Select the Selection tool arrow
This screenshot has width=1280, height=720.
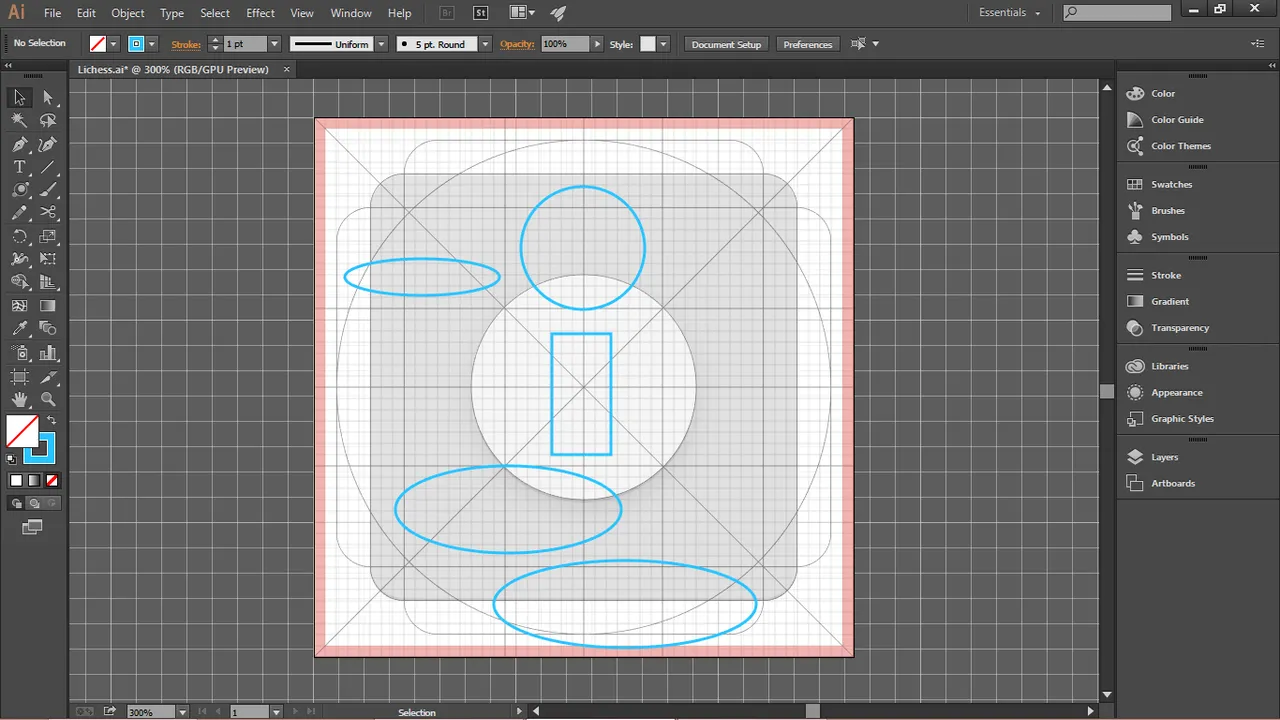pyautogui.click(x=19, y=97)
